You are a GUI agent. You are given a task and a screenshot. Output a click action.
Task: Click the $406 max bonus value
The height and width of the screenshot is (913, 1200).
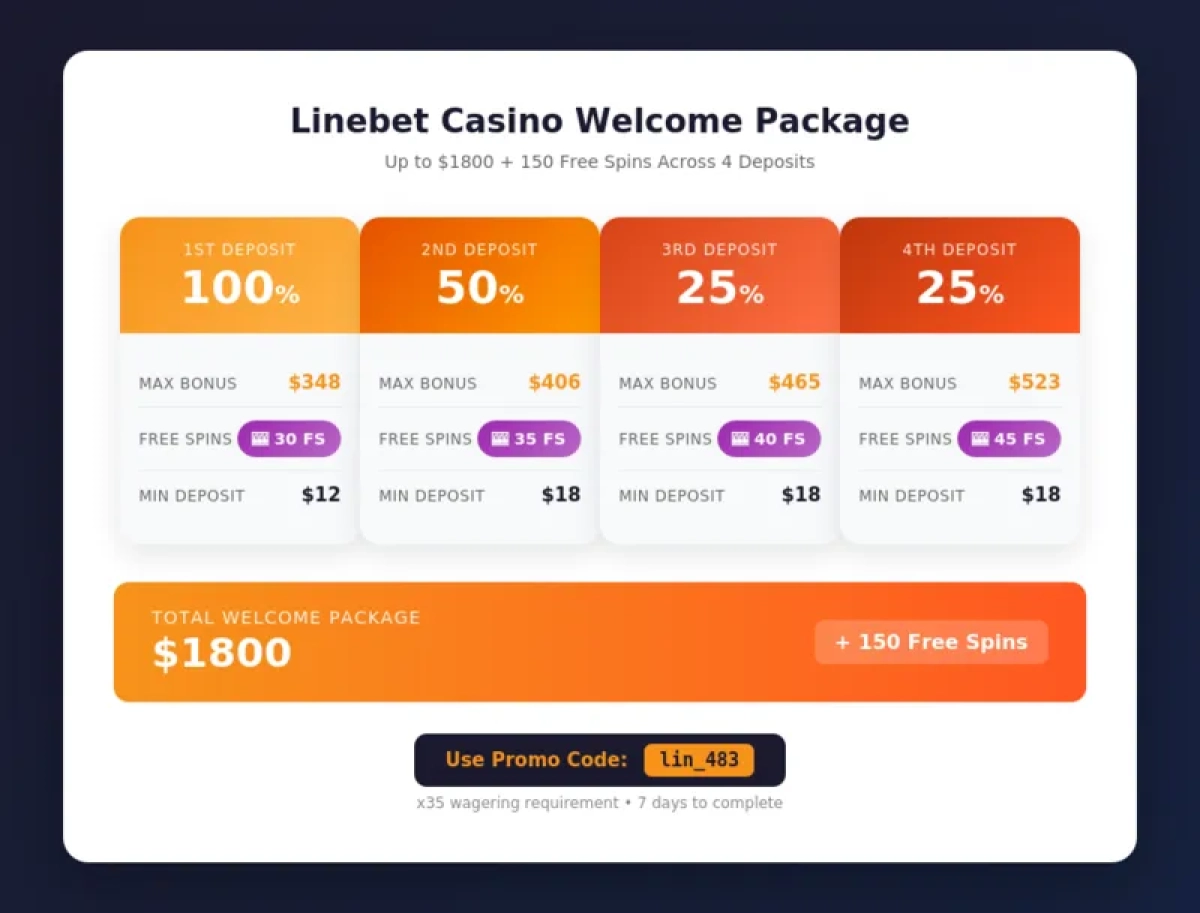pyautogui.click(x=554, y=382)
